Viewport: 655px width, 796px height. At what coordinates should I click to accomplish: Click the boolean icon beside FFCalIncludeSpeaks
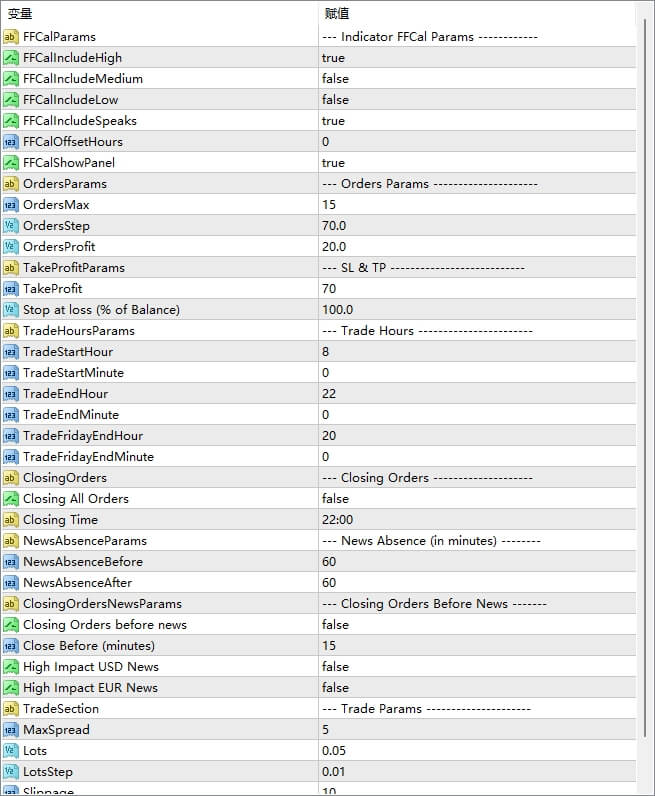tap(10, 121)
